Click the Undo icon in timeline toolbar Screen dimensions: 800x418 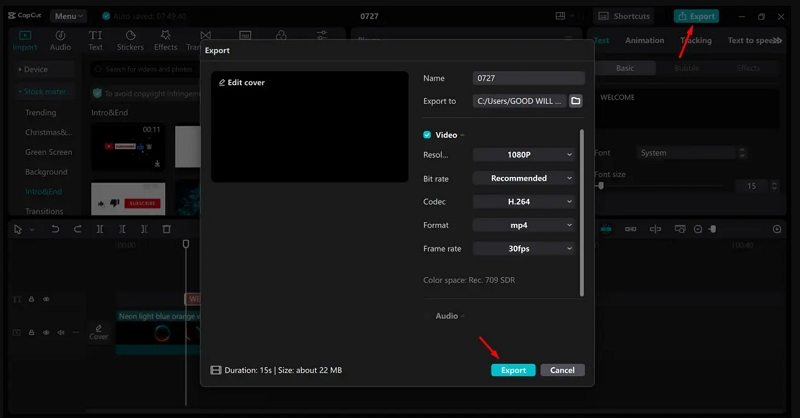point(55,229)
